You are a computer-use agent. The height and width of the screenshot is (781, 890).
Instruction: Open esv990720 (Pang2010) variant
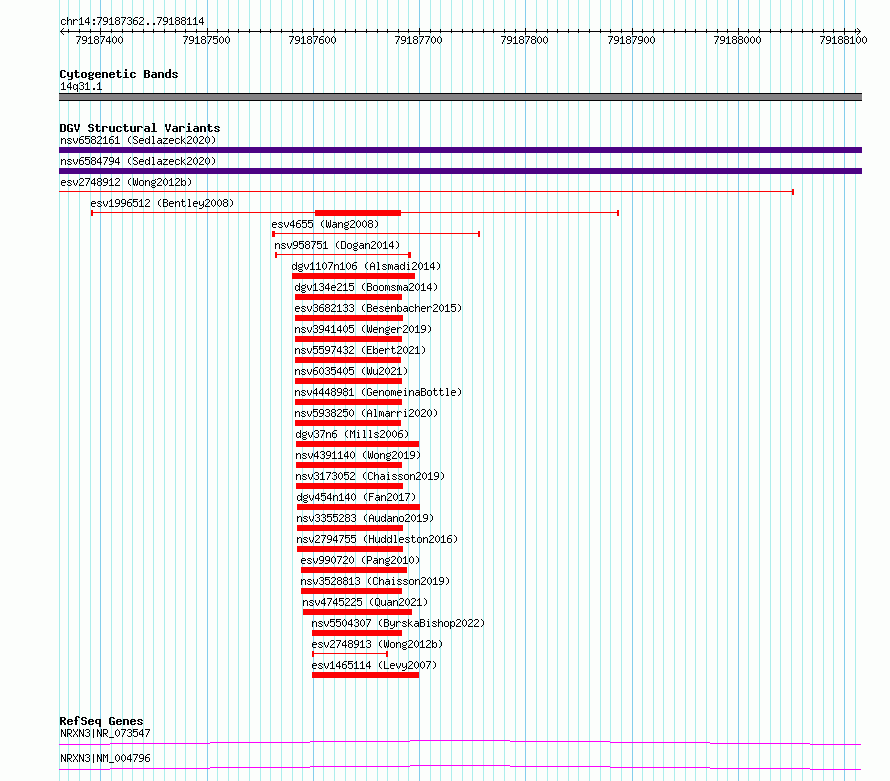tap(360, 560)
